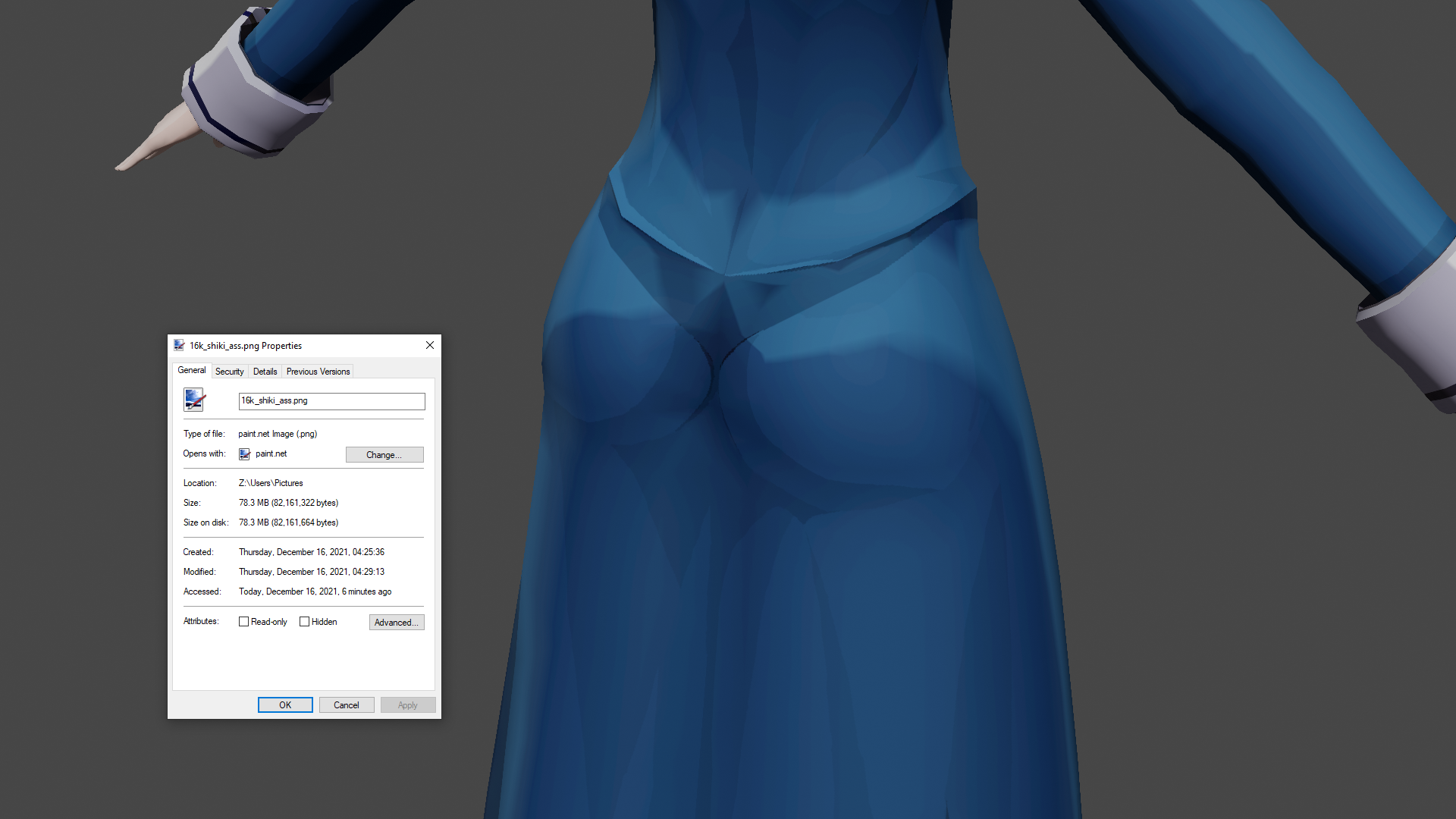This screenshot has width=1456, height=819.
Task: Switch to the Details tab
Action: pos(265,372)
